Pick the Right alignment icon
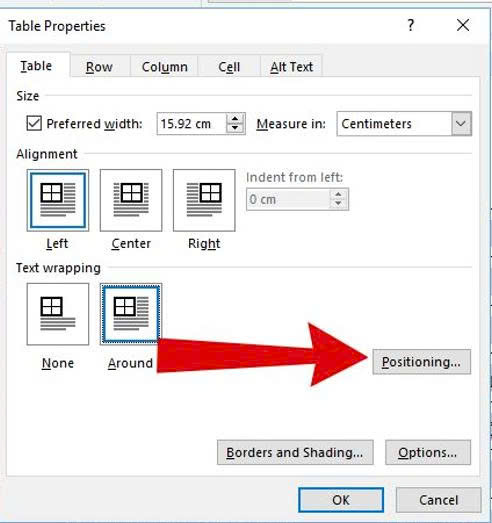 click(204, 200)
